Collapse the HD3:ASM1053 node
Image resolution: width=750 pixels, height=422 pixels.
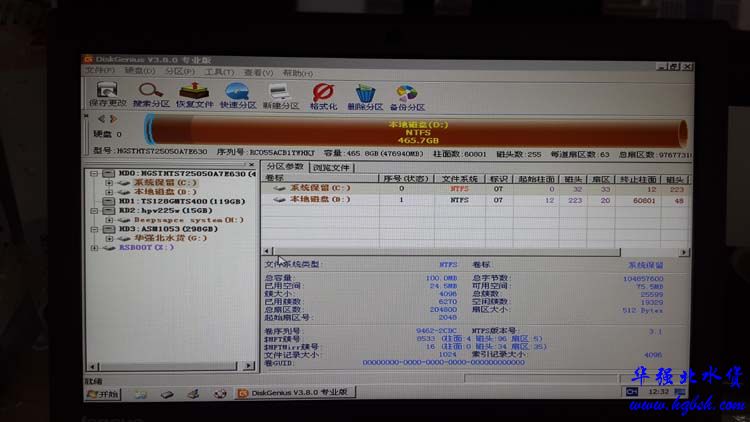point(94,229)
